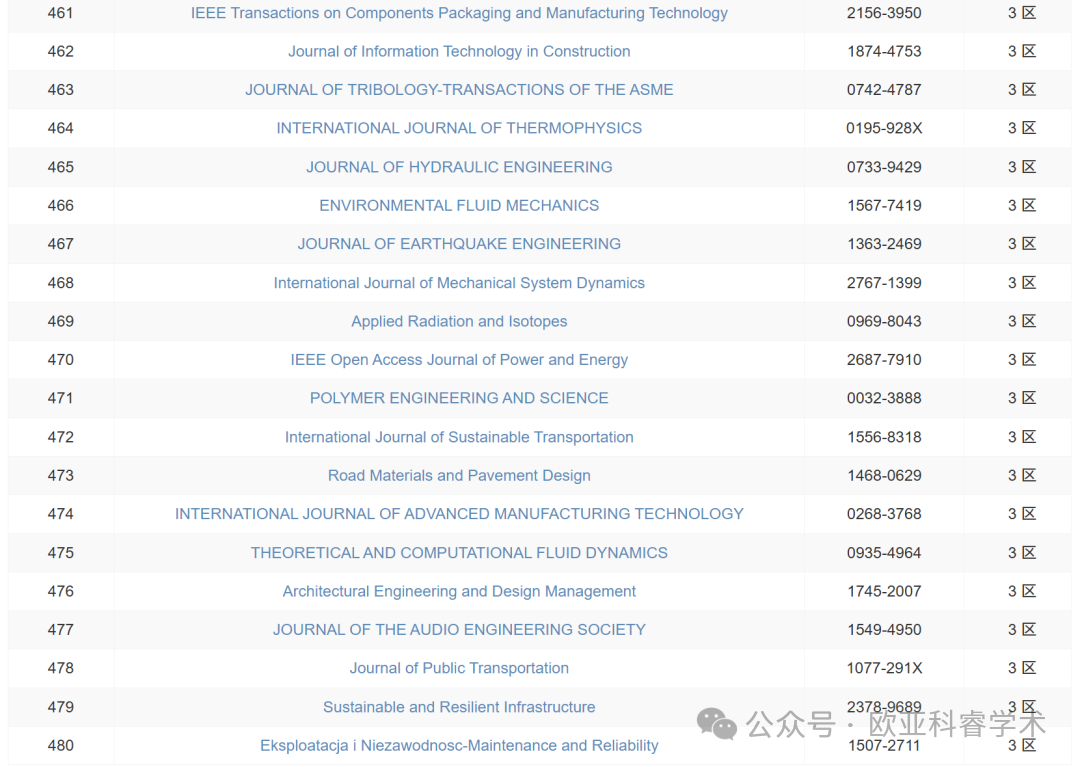Open Journal of Information Technology in Construction link
This screenshot has width=1080, height=767.
tap(459, 52)
